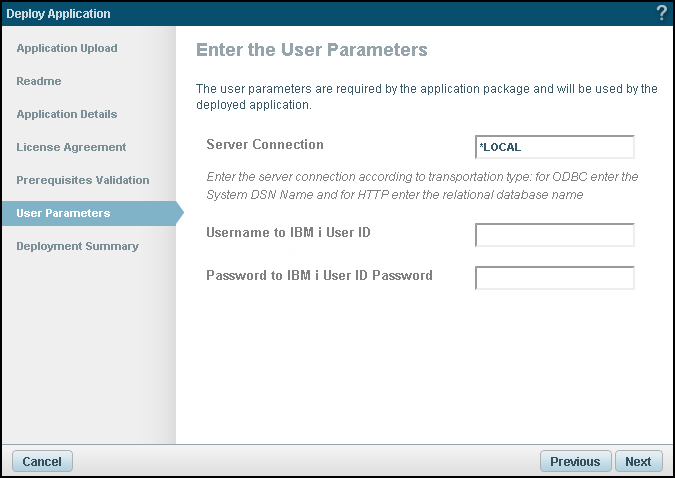
Task: Click the Server Connection field containing *LOCAL
Action: tap(554, 147)
